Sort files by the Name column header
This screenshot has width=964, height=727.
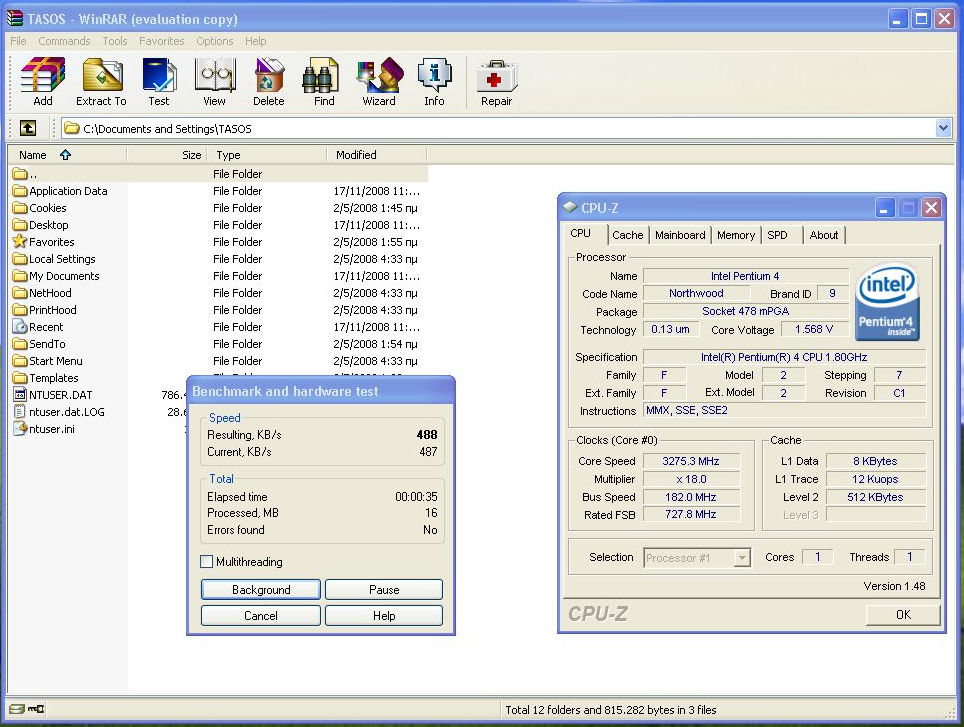coord(66,155)
